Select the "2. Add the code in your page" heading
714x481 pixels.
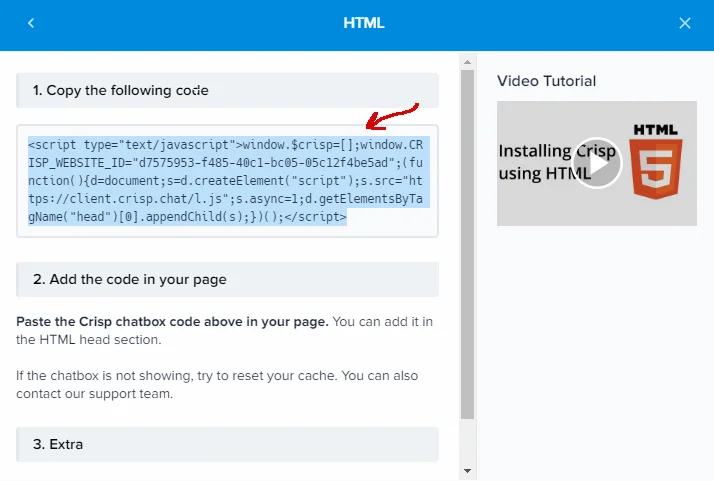click(130, 280)
